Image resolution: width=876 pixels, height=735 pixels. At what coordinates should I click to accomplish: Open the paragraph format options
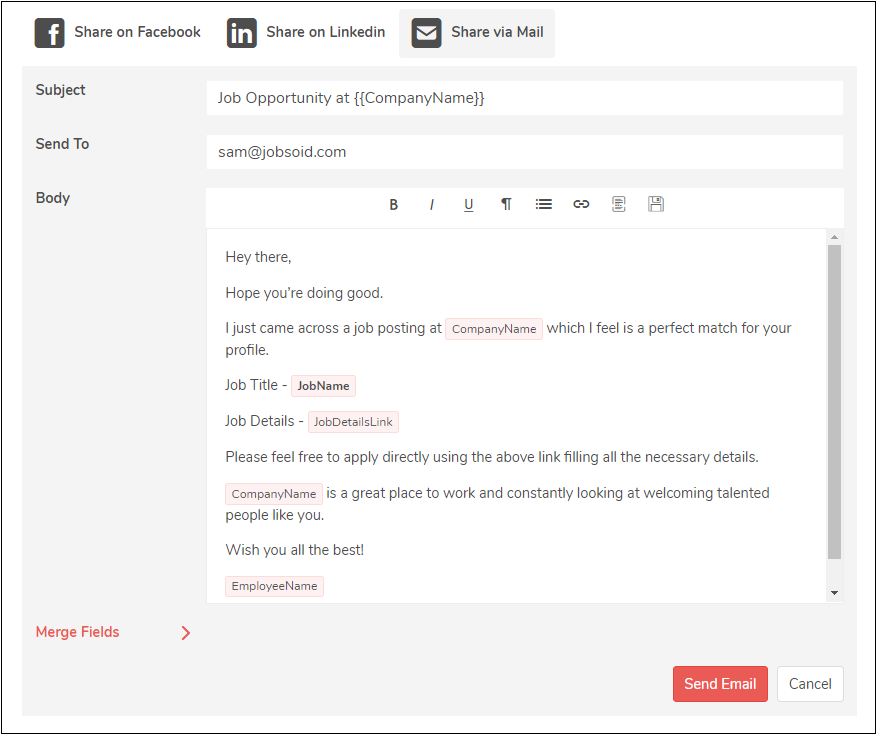tap(506, 204)
